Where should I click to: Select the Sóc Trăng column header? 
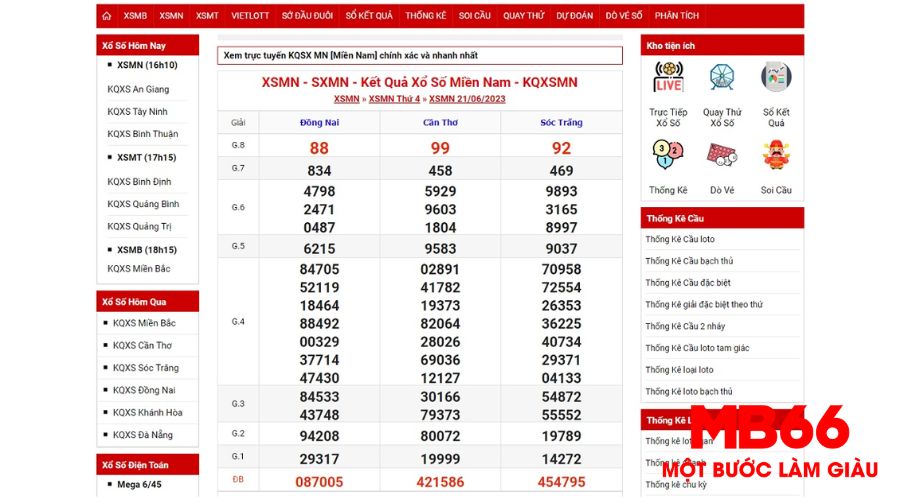[x=561, y=122]
